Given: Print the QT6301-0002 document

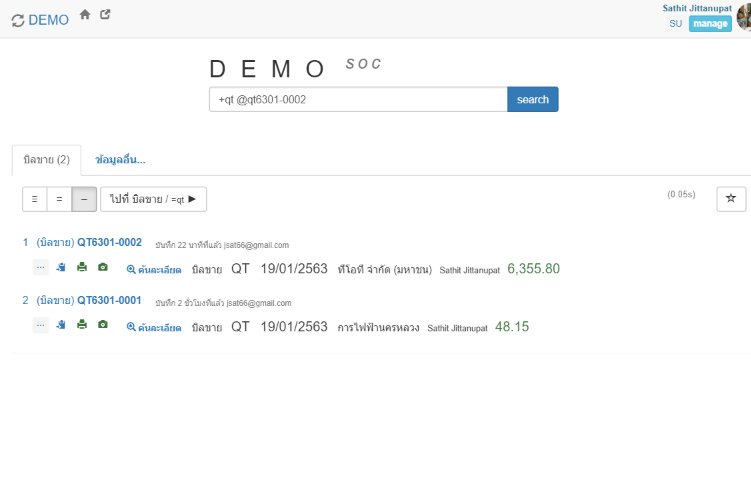Looking at the screenshot, I should tap(82, 268).
